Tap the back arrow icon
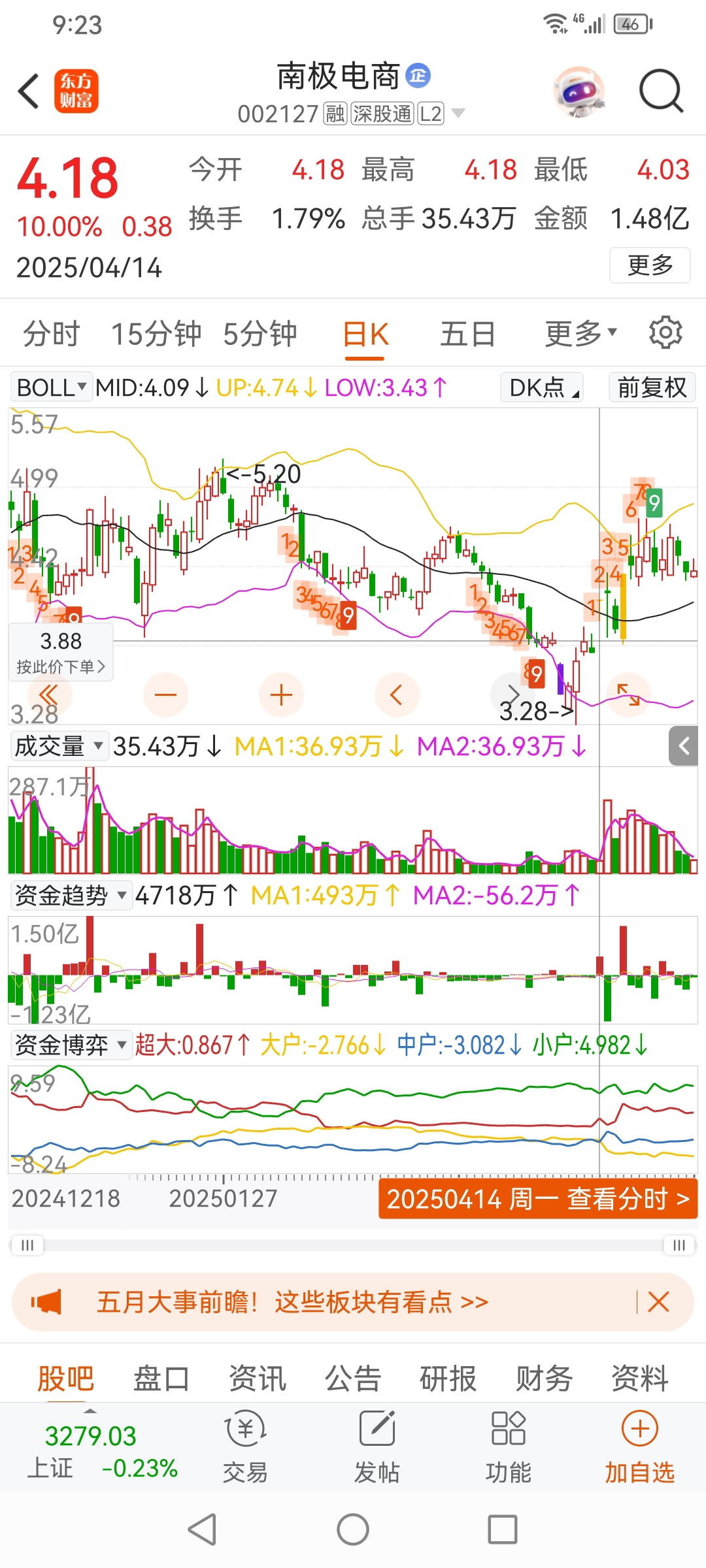The height and width of the screenshot is (1568, 706). [29, 91]
